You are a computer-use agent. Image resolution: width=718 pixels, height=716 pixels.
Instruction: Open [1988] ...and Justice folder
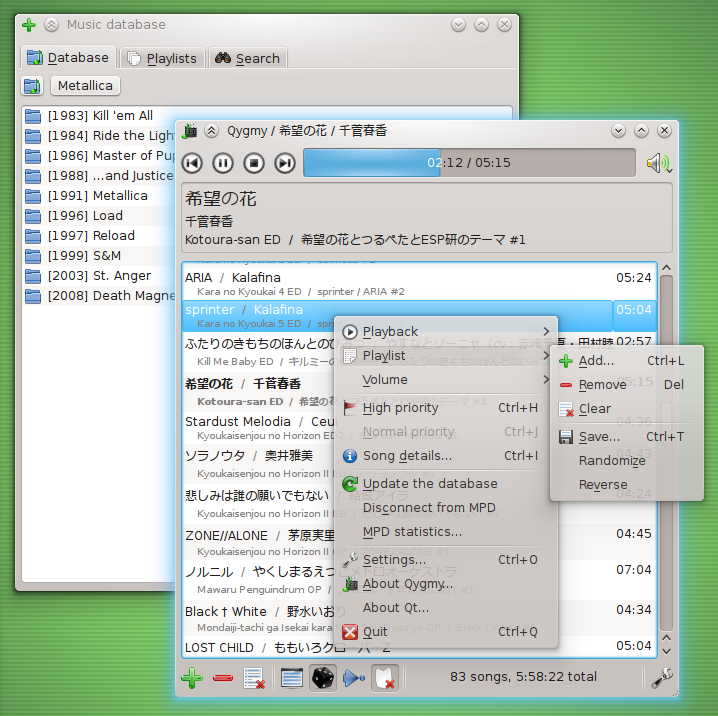click(100, 175)
